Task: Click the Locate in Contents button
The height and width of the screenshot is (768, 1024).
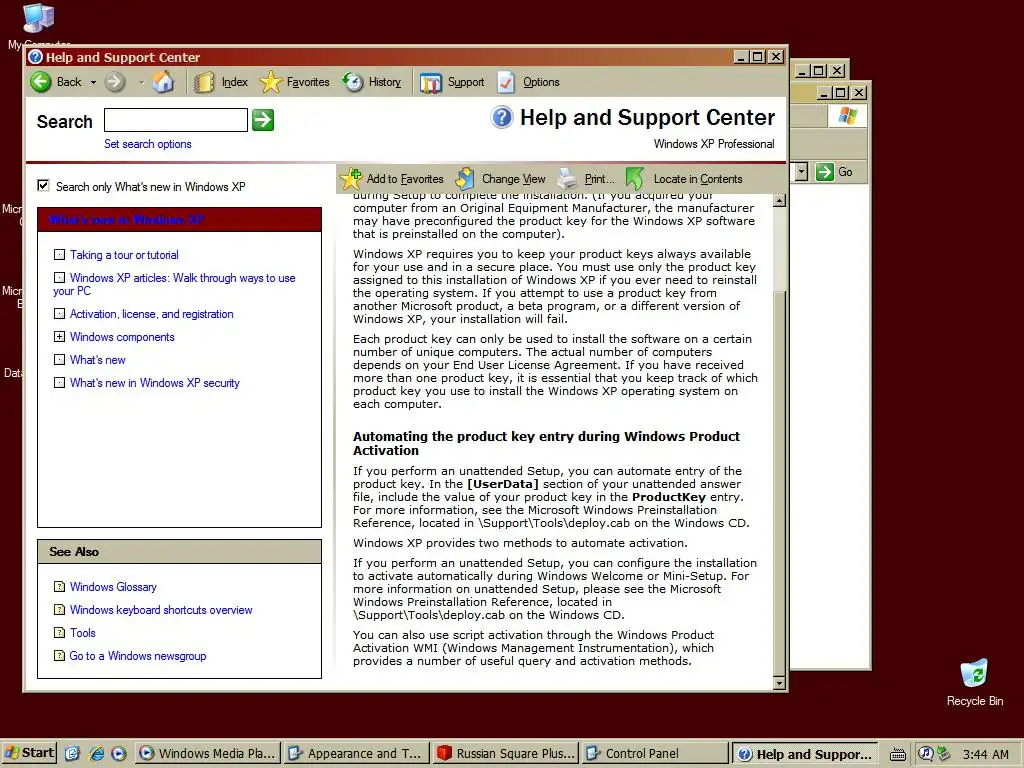Action: click(684, 179)
